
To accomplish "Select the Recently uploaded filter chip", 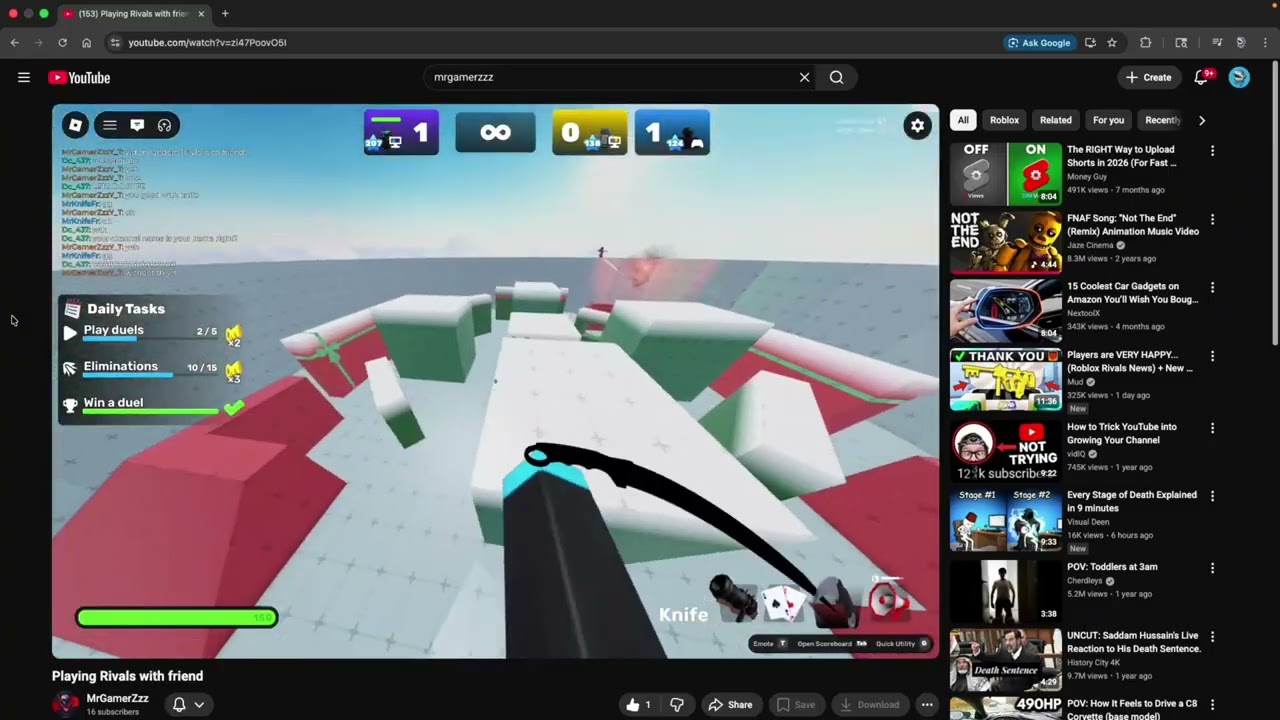I will coord(1163,120).
